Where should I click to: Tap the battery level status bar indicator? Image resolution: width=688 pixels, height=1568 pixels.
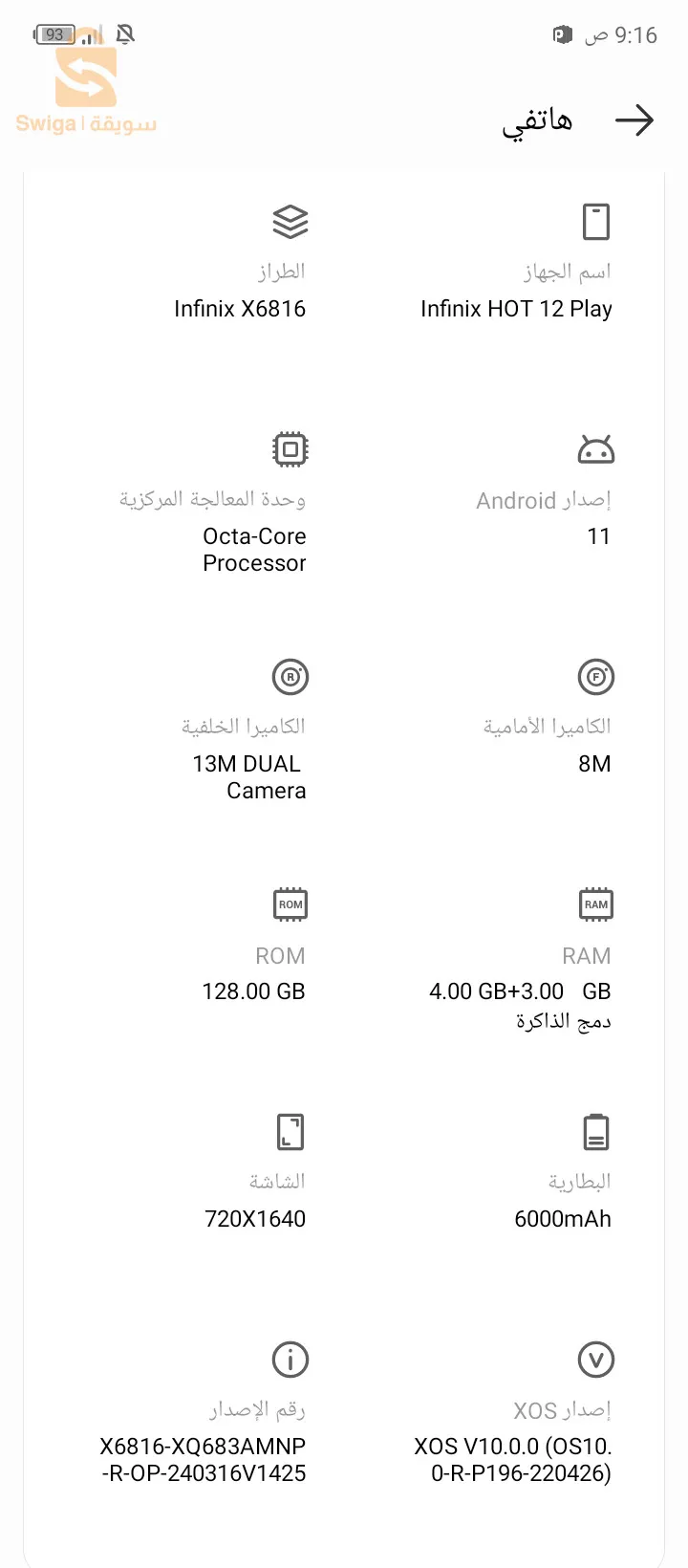coord(54,34)
